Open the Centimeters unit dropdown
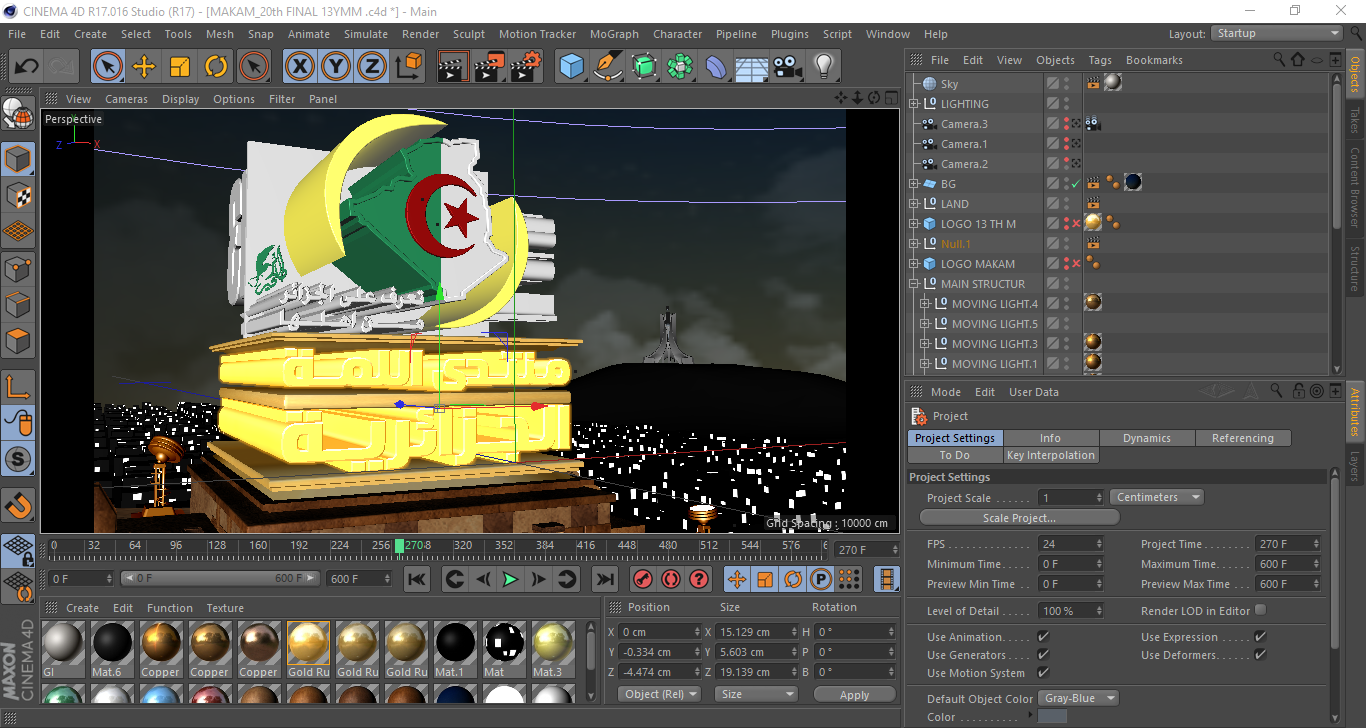The image size is (1366, 728). click(x=1156, y=497)
